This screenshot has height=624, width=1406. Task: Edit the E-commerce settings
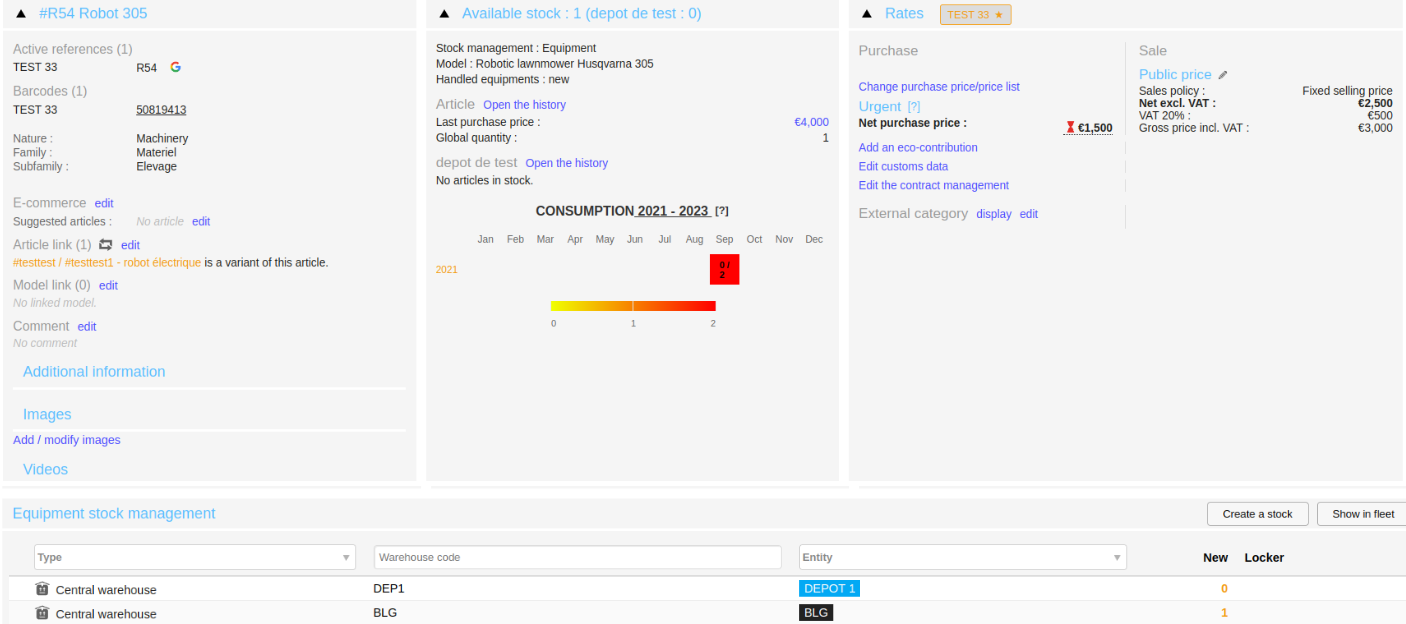tap(104, 203)
